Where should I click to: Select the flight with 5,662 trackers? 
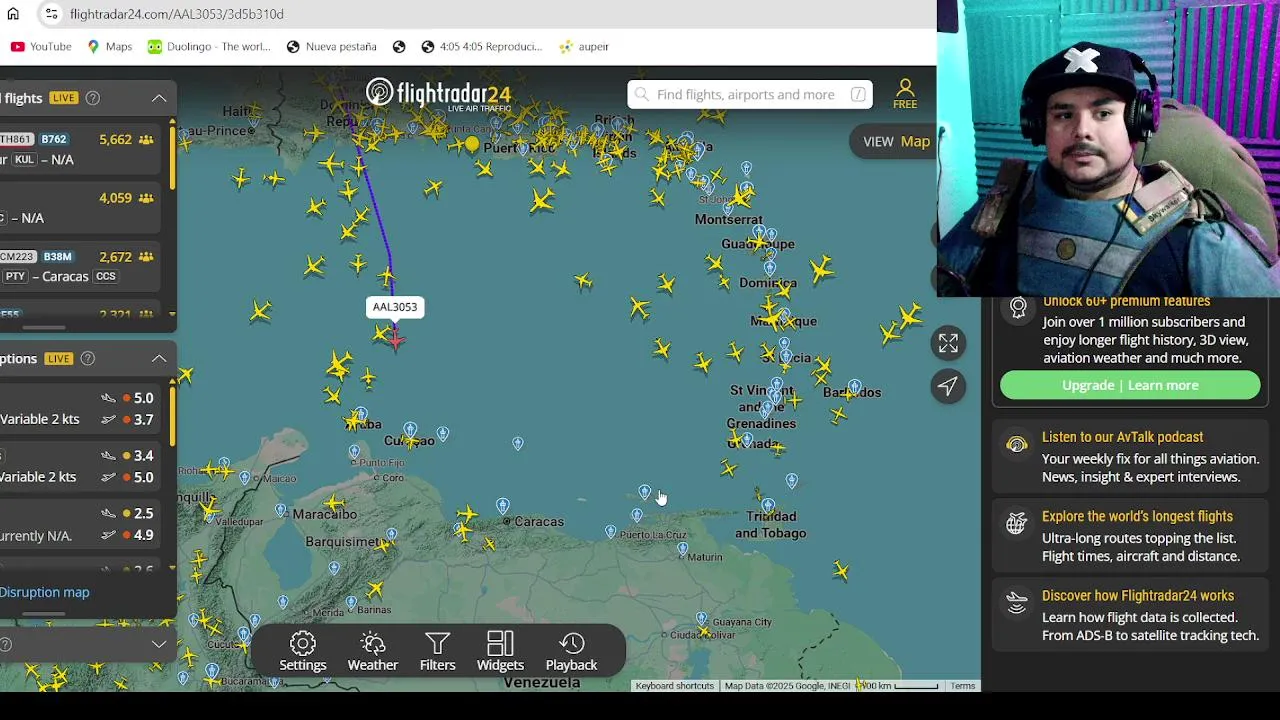point(80,149)
